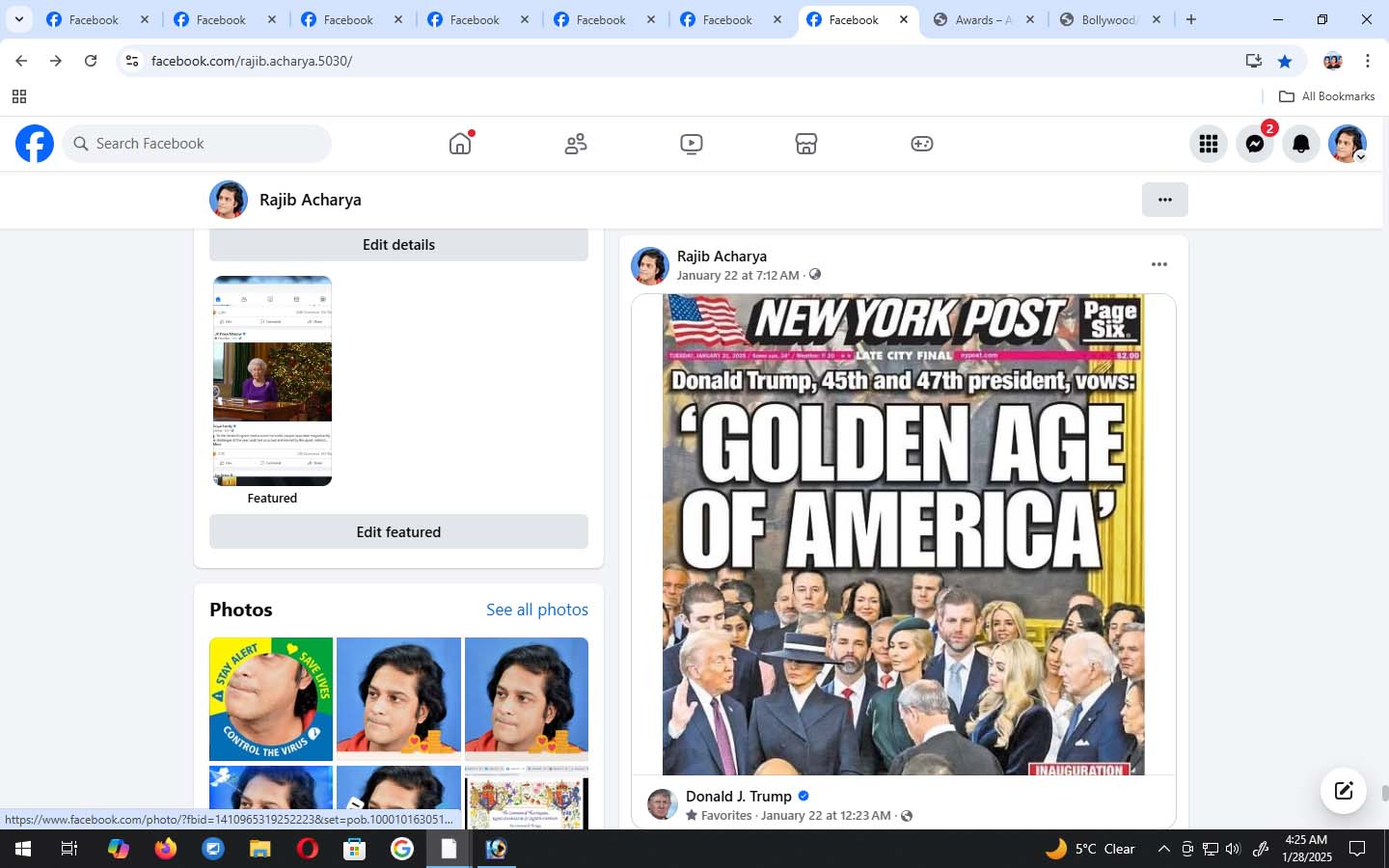View site information icon in address bar
Image resolution: width=1389 pixels, height=868 pixels.
coord(132,61)
